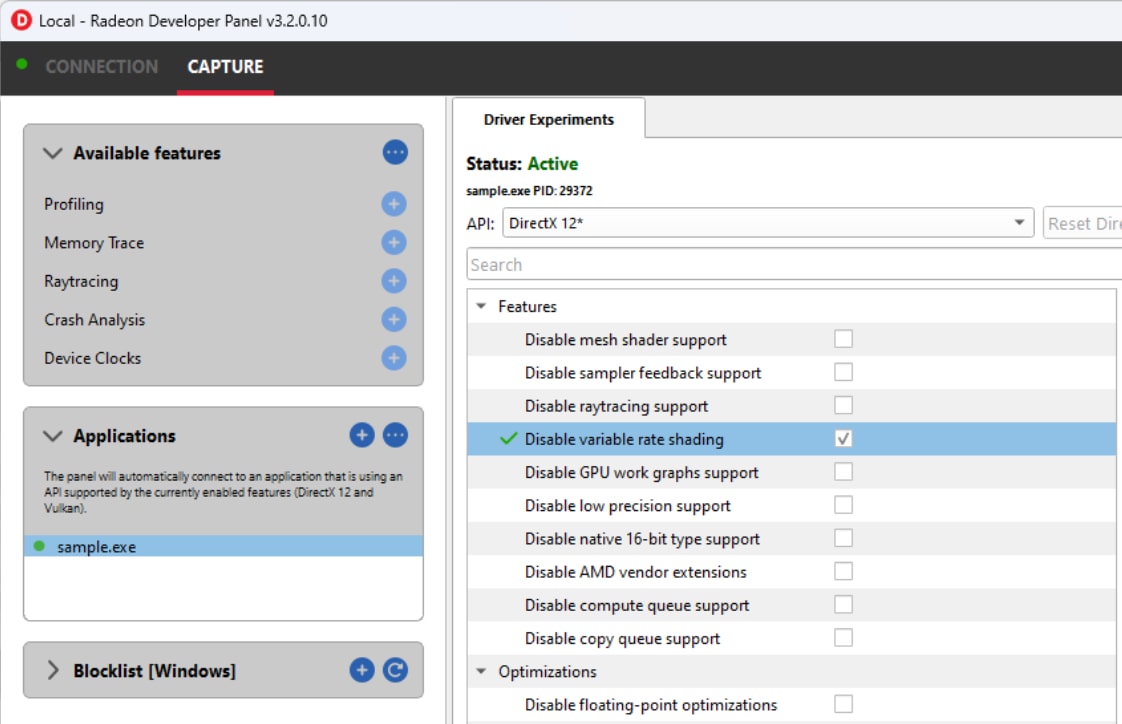Refresh the Blocklist with reload icon

(395, 670)
